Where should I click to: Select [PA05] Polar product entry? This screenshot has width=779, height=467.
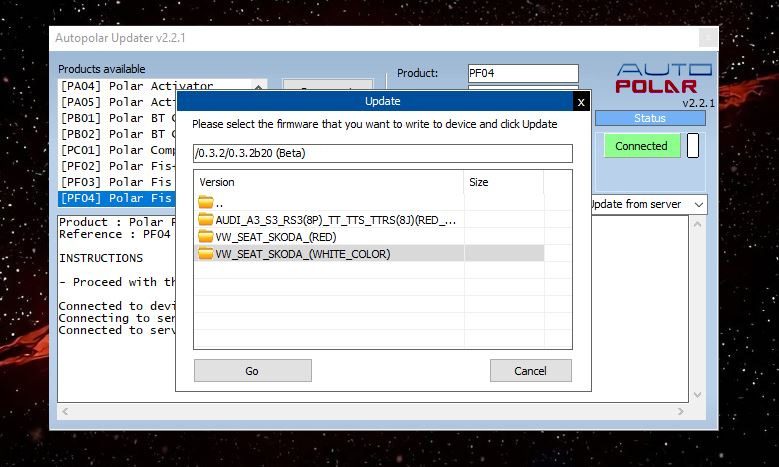pos(117,102)
